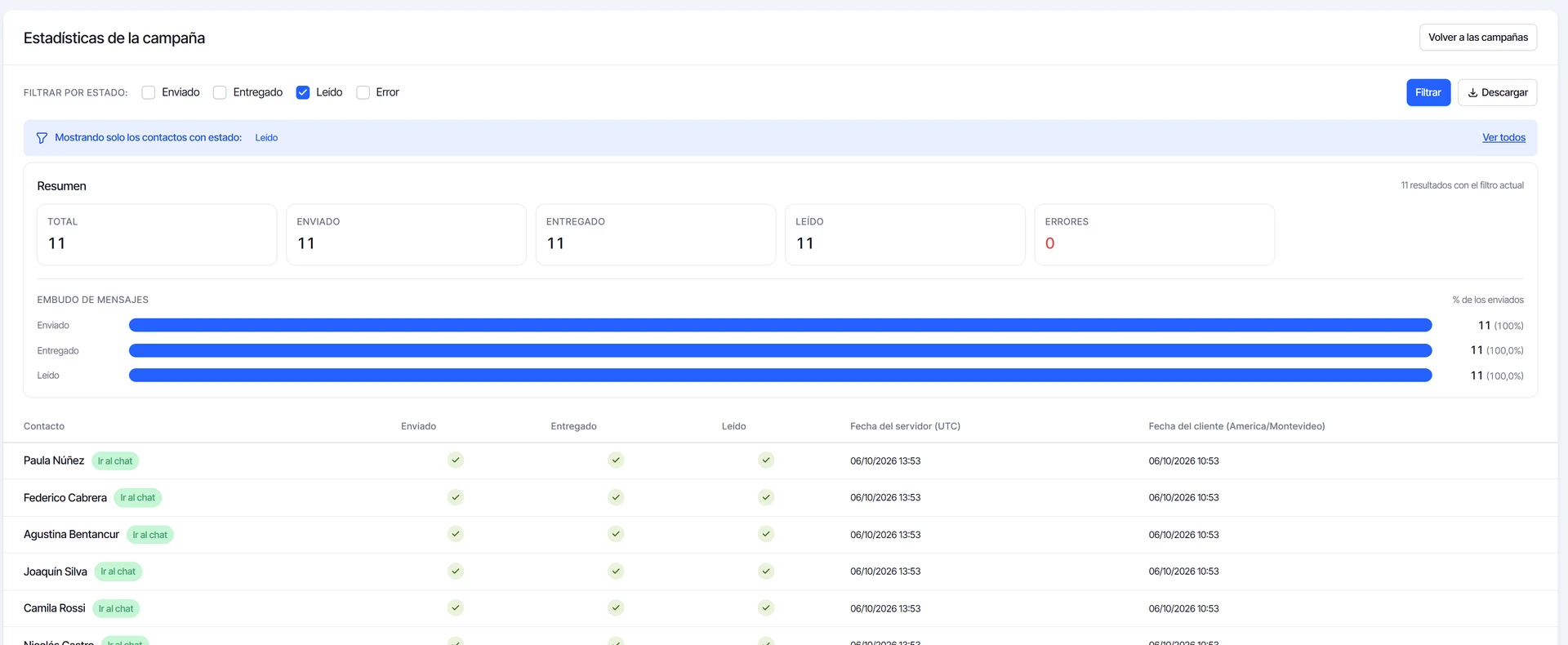
Task: Click Agustina Bentancur's Leído status icon
Action: [766, 534]
